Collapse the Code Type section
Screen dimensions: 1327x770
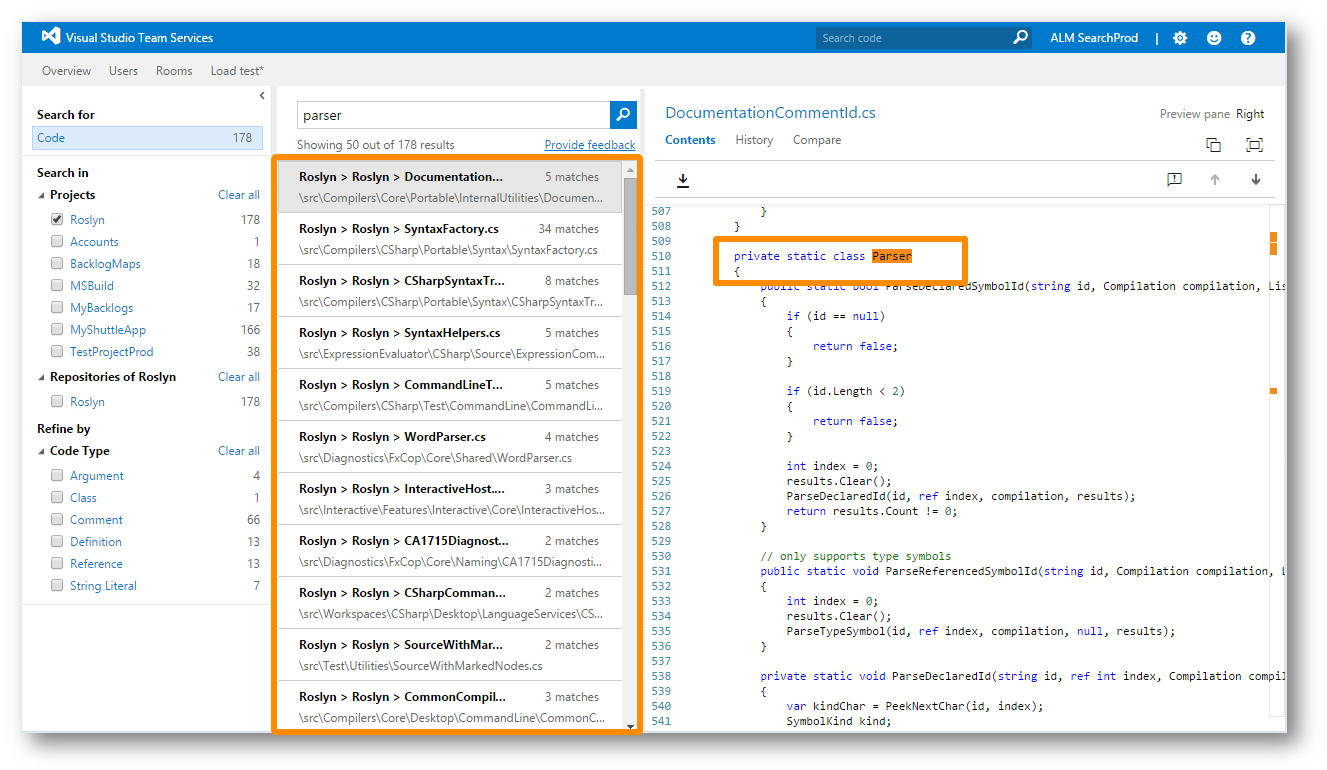tap(42, 452)
